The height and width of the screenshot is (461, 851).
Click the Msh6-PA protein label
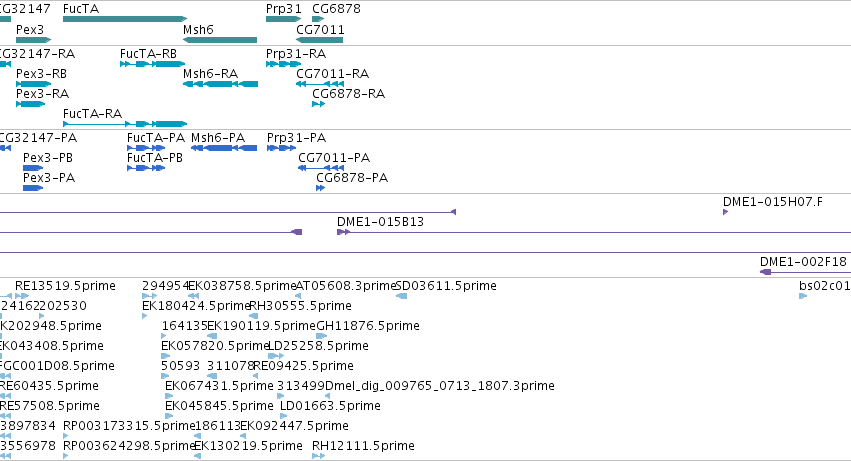tap(218, 137)
